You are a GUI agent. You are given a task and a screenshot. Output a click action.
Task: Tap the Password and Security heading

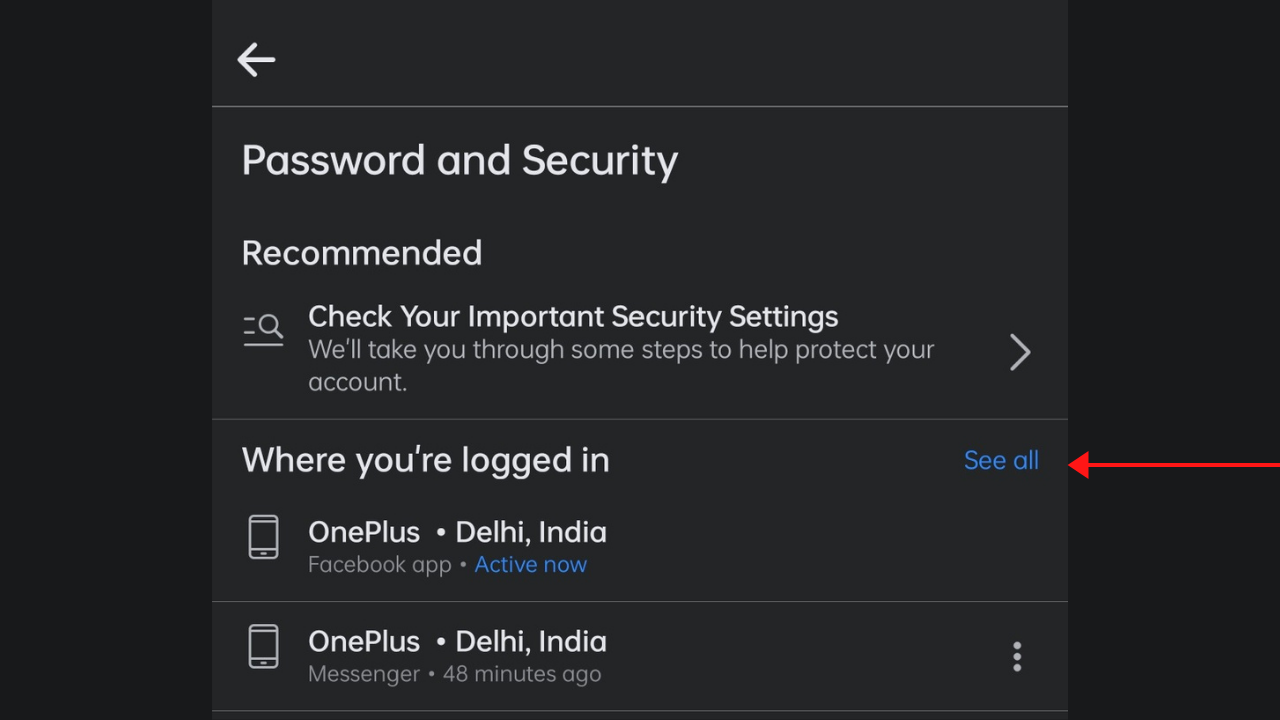tap(460, 161)
